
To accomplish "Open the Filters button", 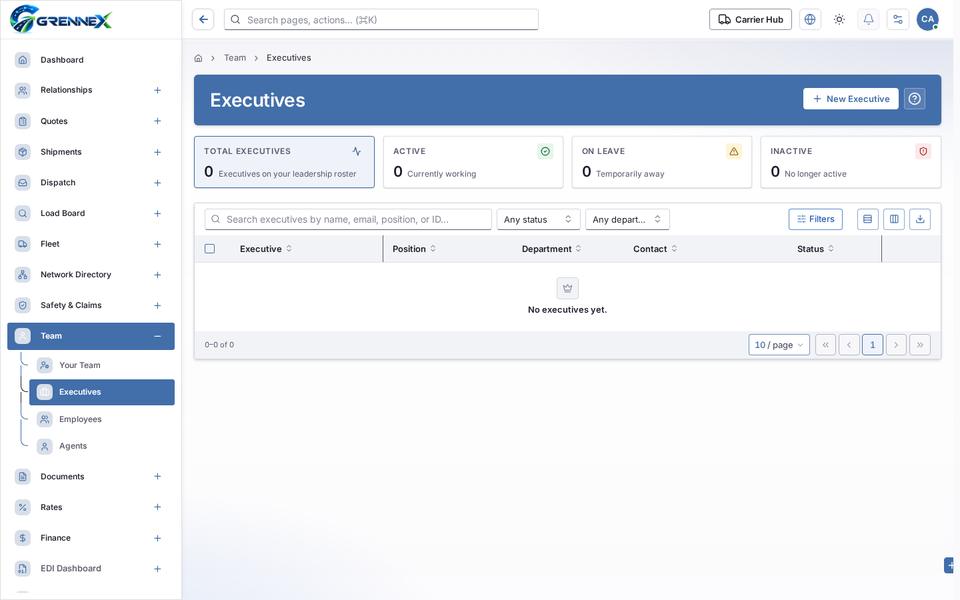I will (x=815, y=219).
